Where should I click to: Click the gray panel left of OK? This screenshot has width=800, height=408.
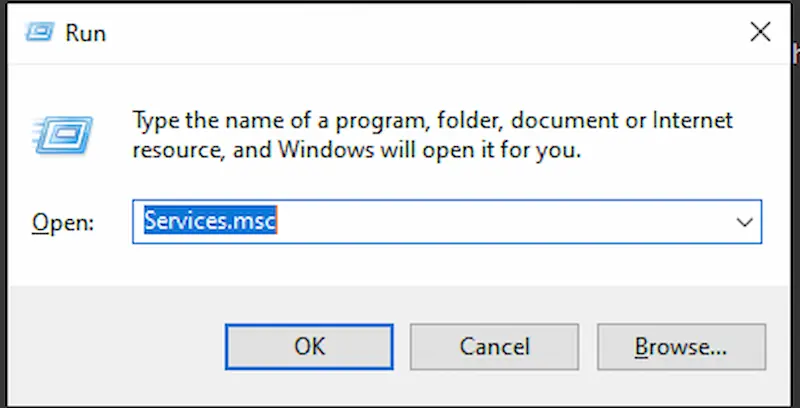coord(117,347)
